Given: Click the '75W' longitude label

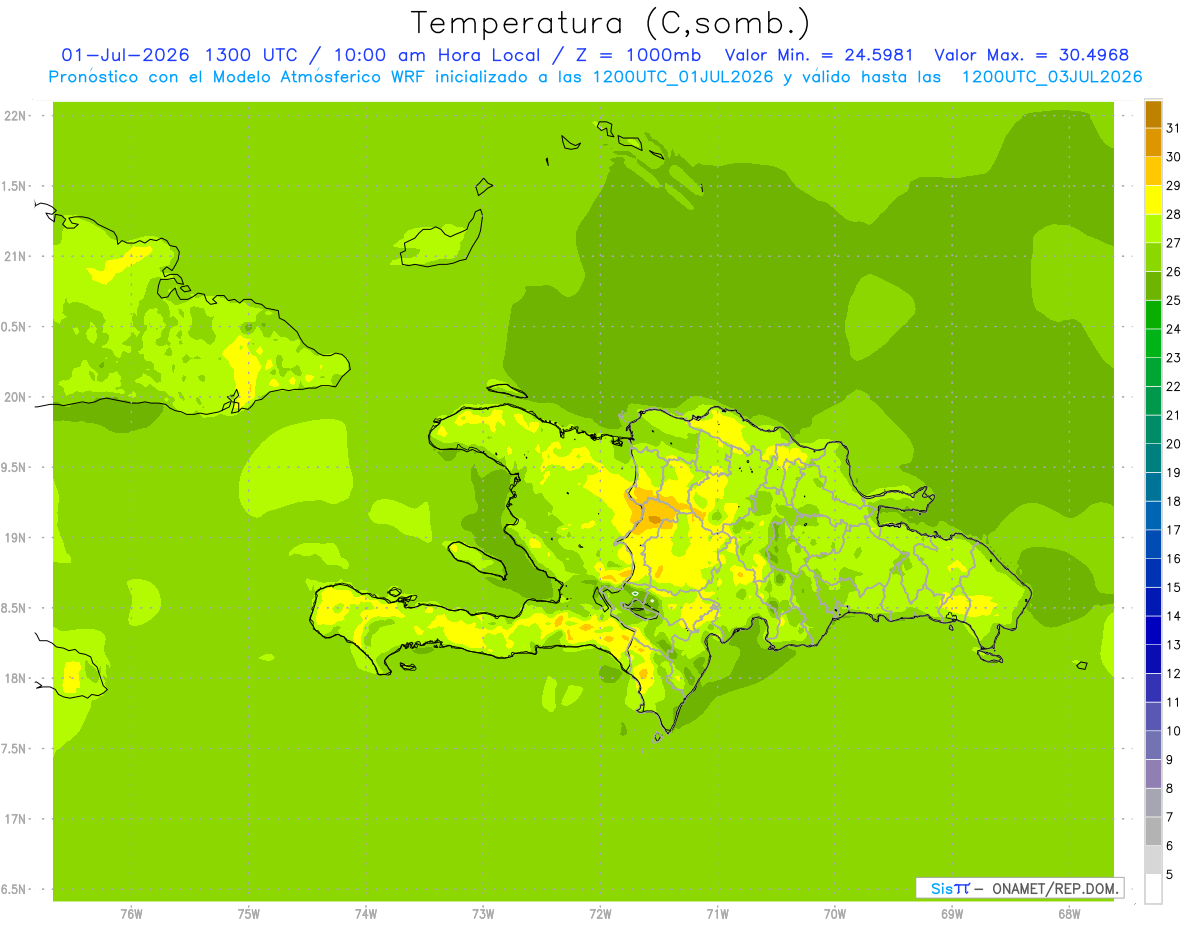Looking at the screenshot, I should pyautogui.click(x=249, y=913).
